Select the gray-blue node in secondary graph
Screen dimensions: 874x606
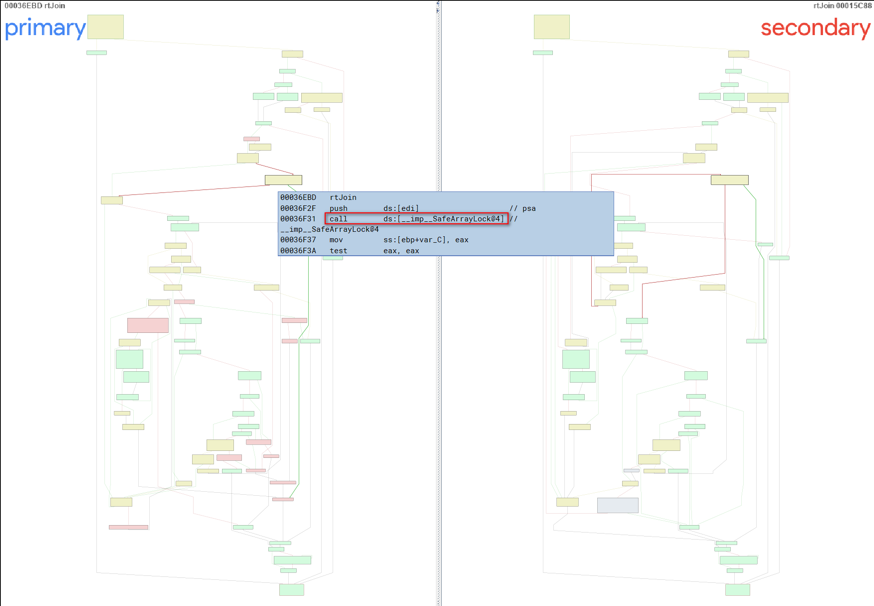coord(617,505)
